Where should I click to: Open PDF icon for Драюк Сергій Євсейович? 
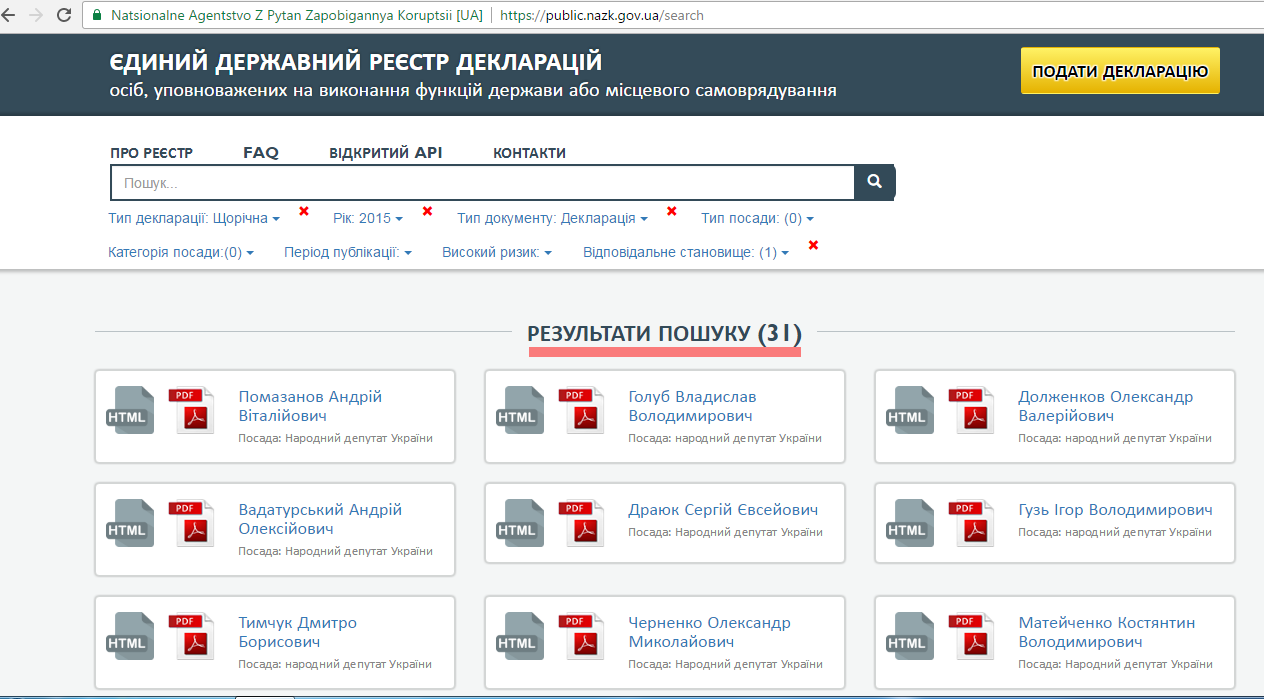pyautogui.click(x=581, y=523)
